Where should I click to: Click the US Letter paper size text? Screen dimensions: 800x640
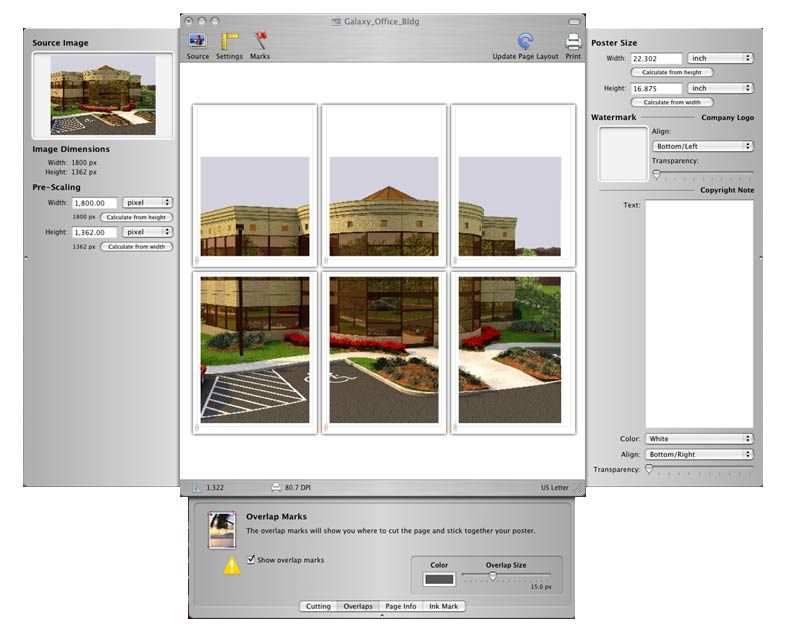[555, 487]
